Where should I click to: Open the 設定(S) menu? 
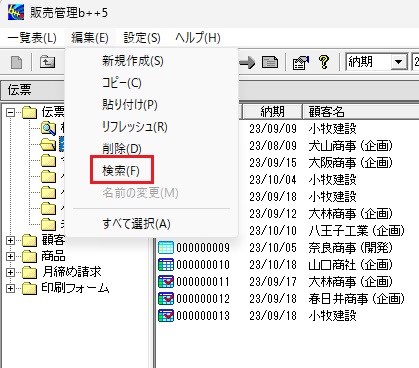[x=142, y=38]
